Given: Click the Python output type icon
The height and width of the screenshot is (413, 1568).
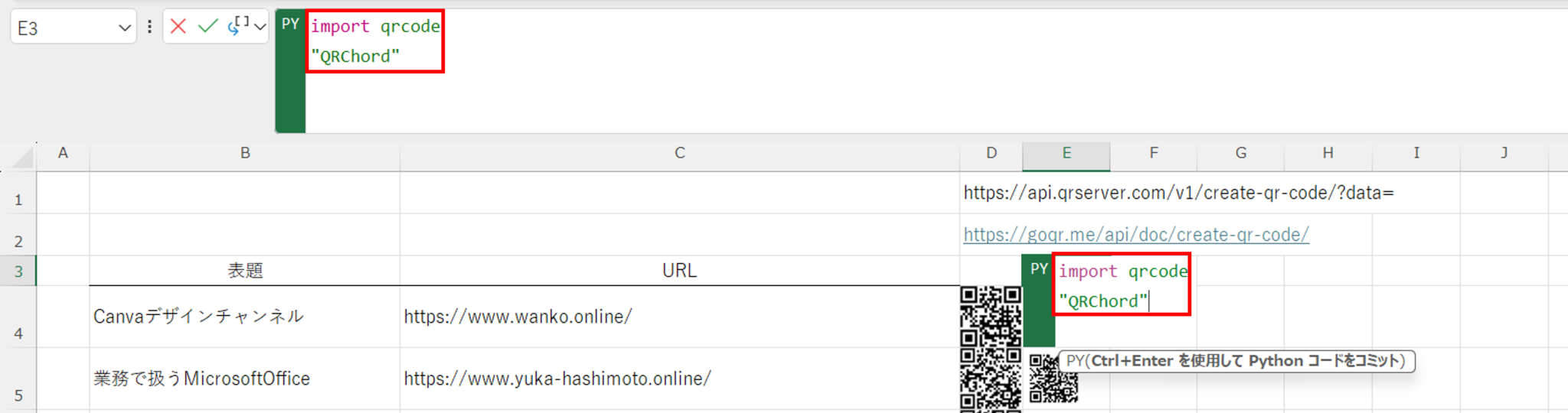Looking at the screenshot, I should tap(237, 26).
